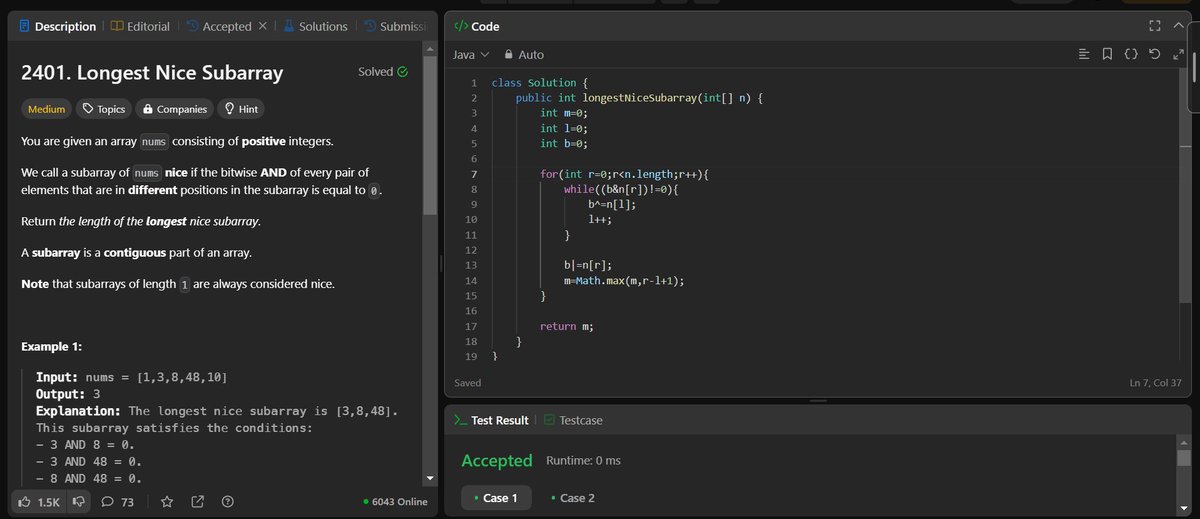
Task: Maximize the Code panel to fullscreen
Action: point(1154,26)
